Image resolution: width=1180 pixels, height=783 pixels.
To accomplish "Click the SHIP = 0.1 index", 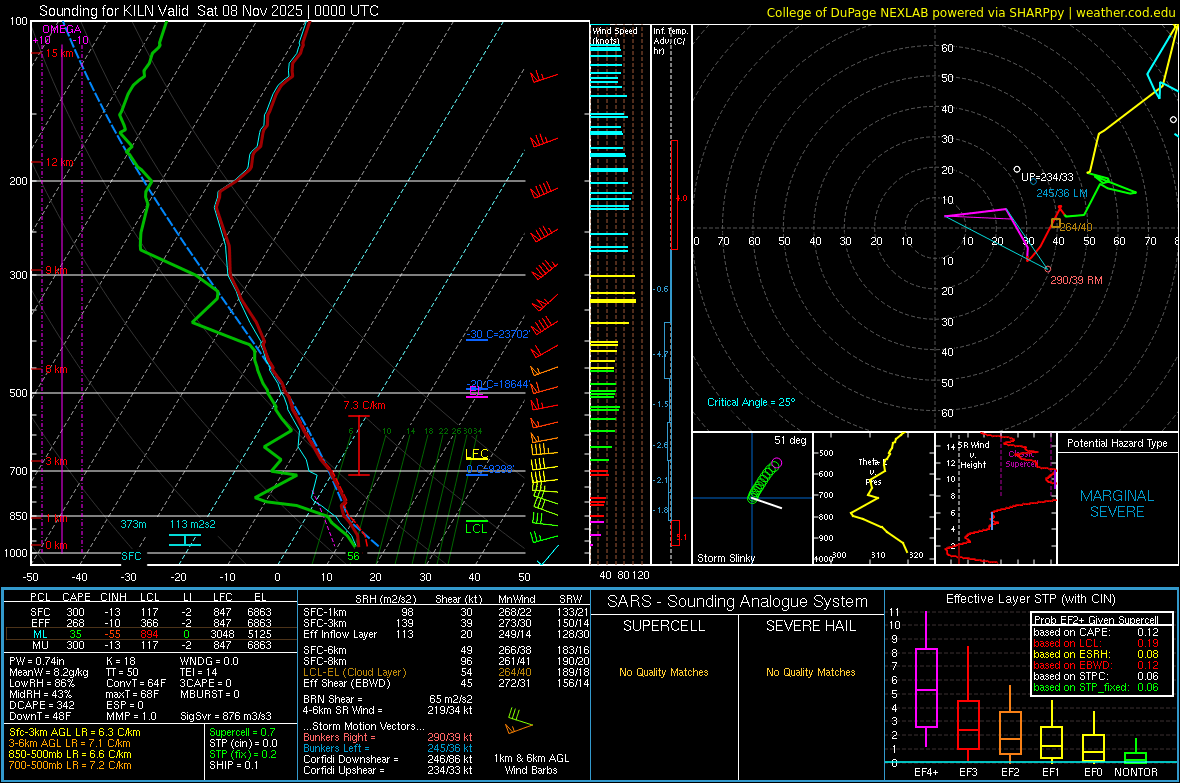I will pyautogui.click(x=233, y=765).
